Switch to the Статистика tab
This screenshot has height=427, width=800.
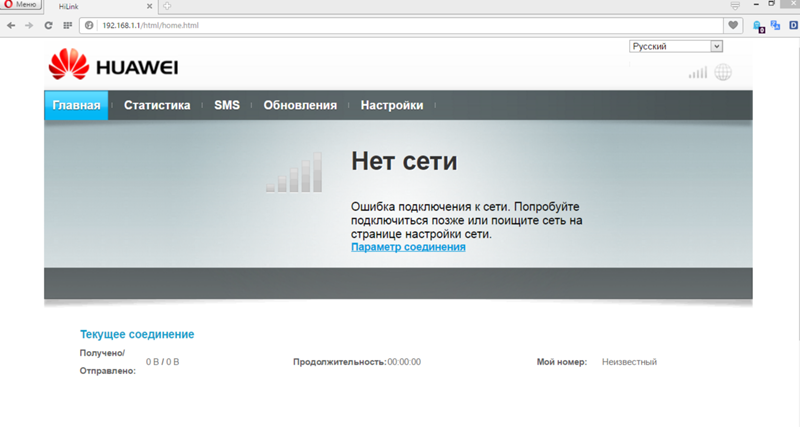point(157,105)
